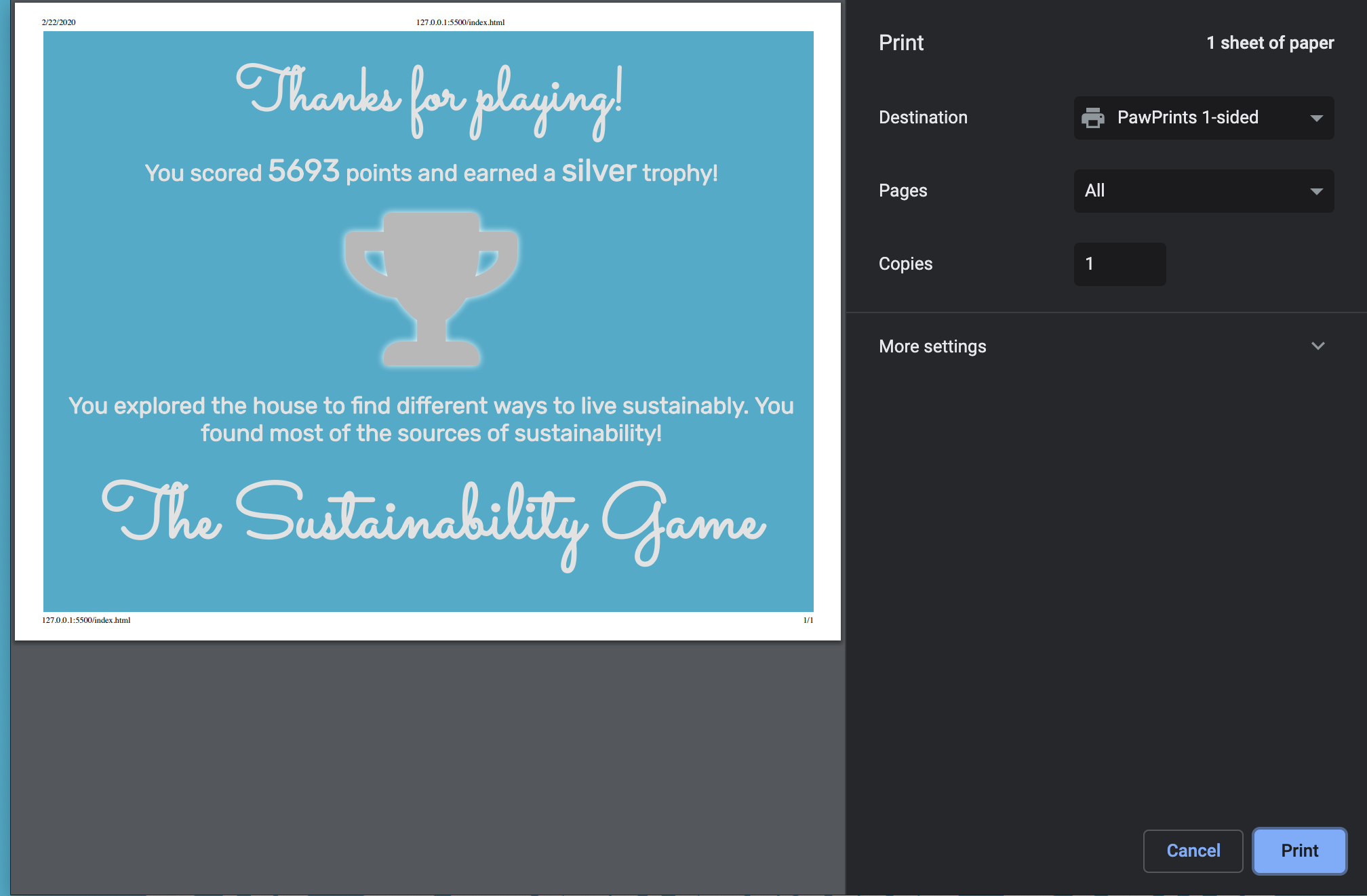Click the page indicator 1/1 in the preview
This screenshot has width=1367, height=896.
pos(808,619)
